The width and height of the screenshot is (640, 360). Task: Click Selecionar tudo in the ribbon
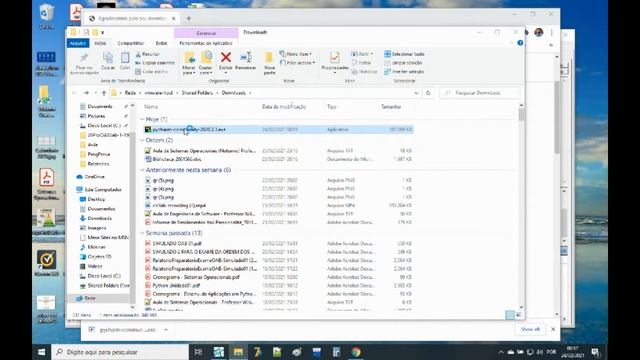coord(404,54)
